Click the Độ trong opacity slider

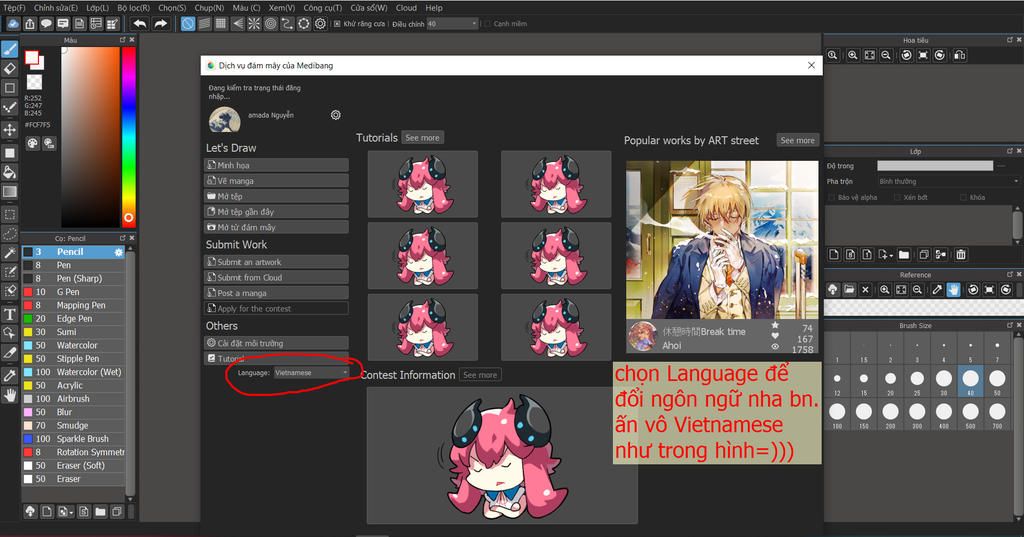[x=935, y=166]
